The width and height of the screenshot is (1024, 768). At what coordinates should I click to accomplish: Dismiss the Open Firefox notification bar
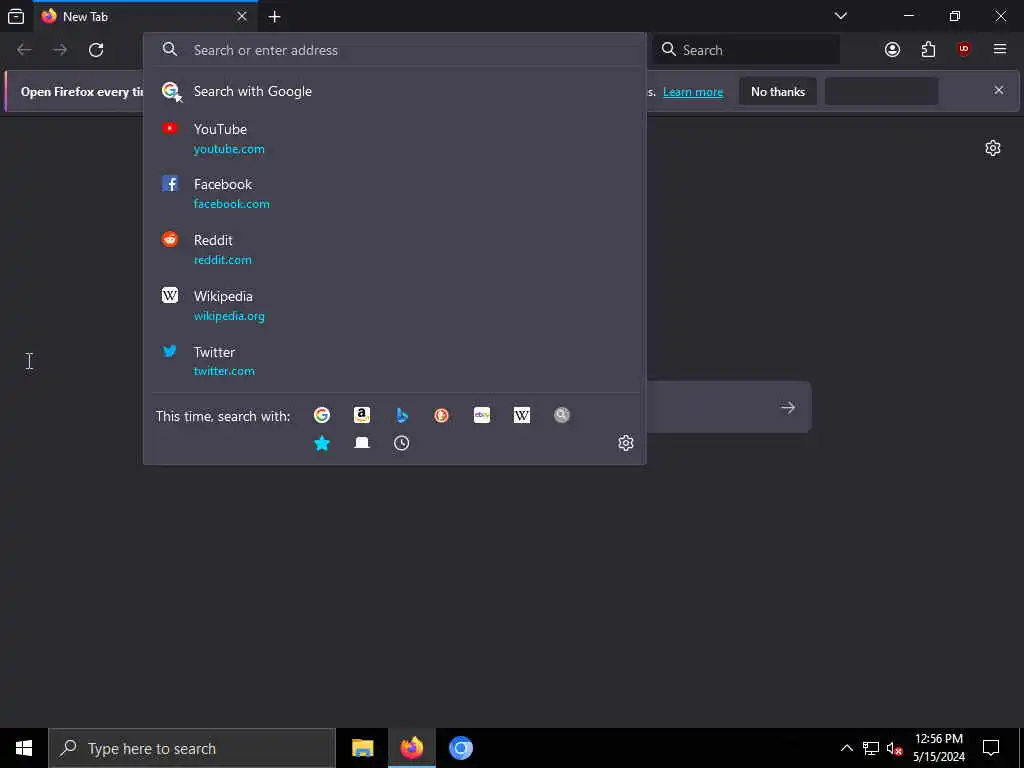coord(999,90)
